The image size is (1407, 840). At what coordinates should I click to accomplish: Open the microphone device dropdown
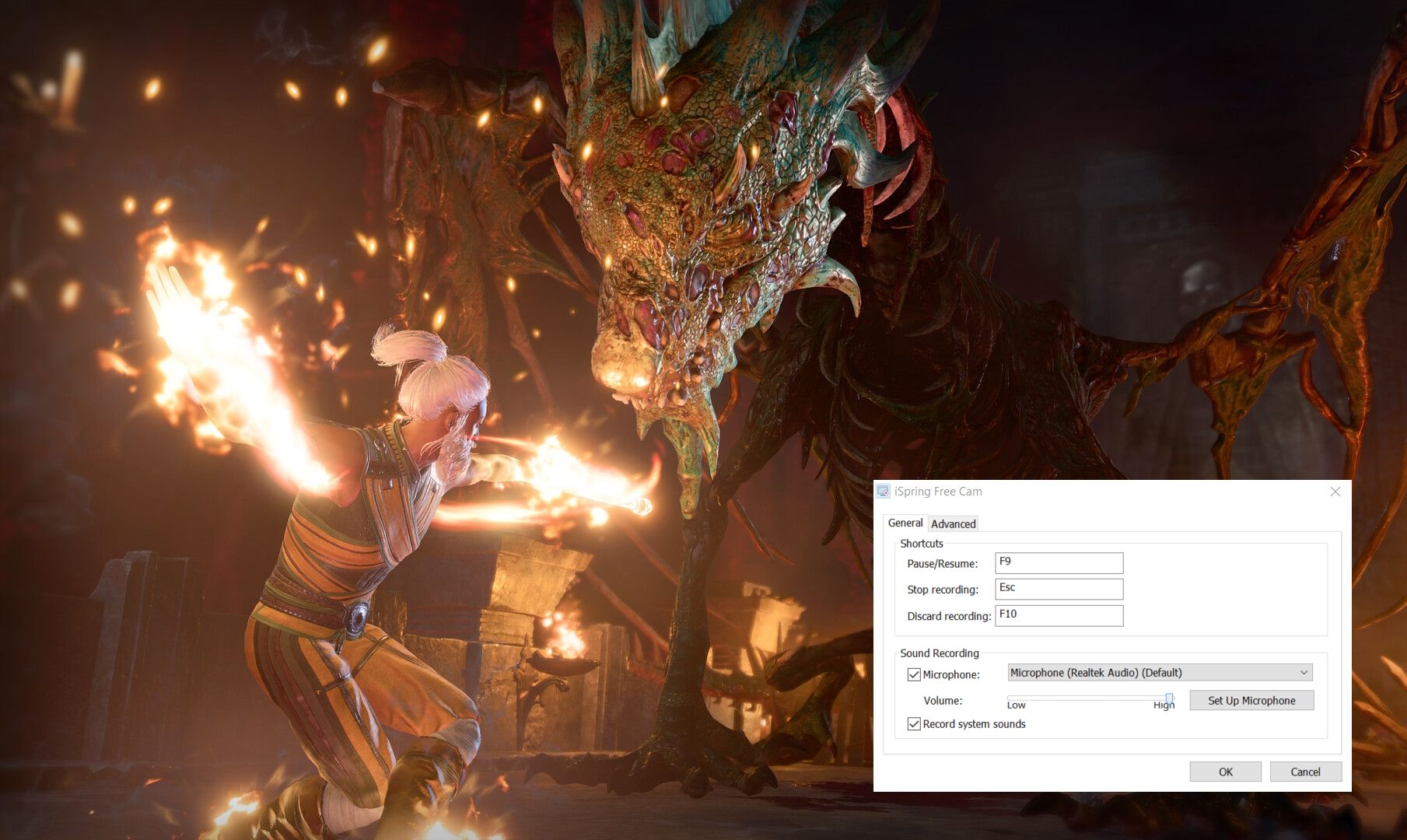[x=1160, y=672]
